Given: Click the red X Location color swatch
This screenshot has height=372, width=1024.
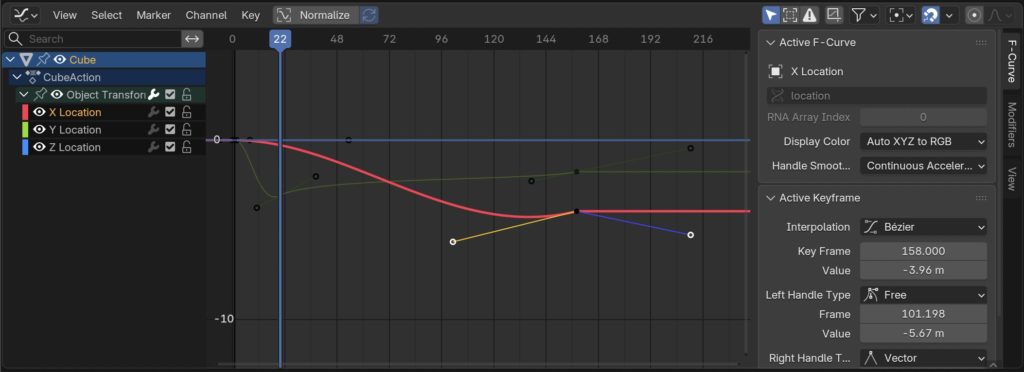Looking at the screenshot, I should (x=25, y=112).
